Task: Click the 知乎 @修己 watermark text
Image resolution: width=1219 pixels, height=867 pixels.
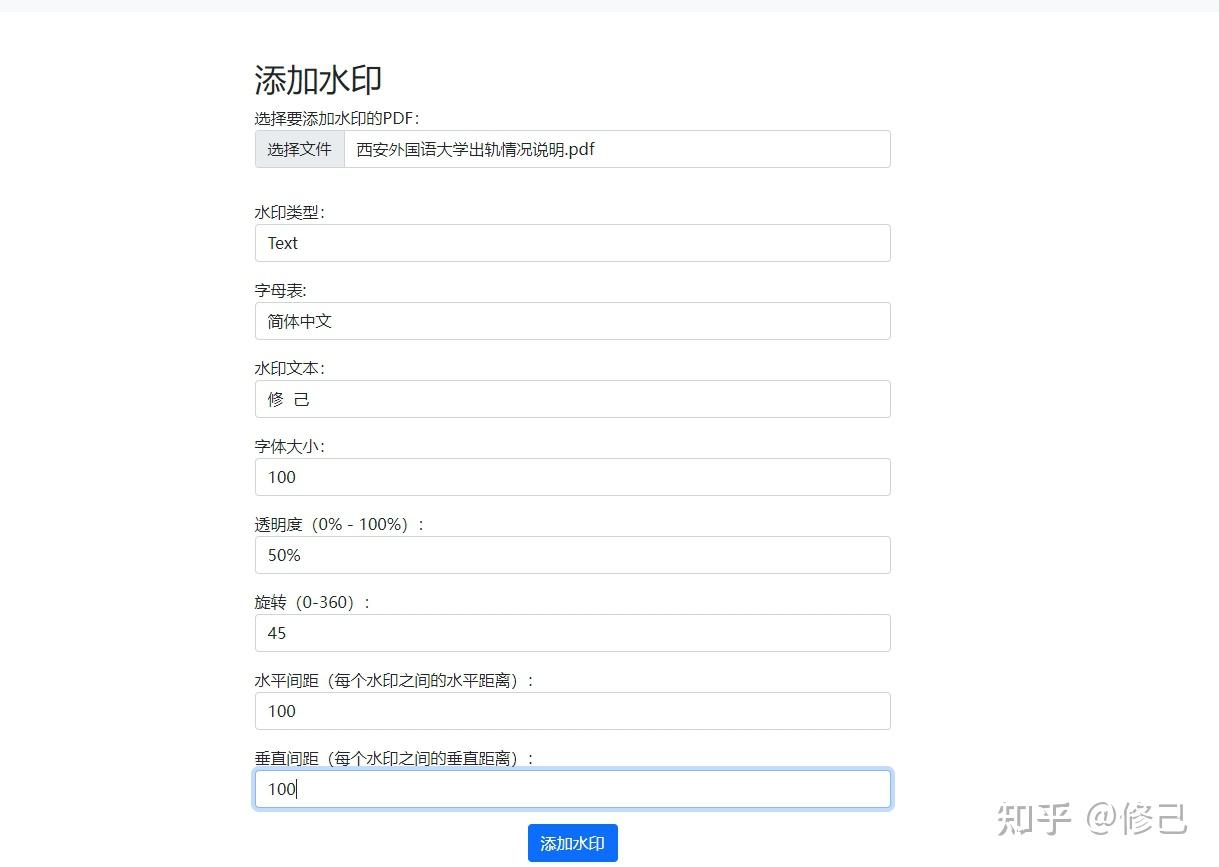Action: point(1095,818)
